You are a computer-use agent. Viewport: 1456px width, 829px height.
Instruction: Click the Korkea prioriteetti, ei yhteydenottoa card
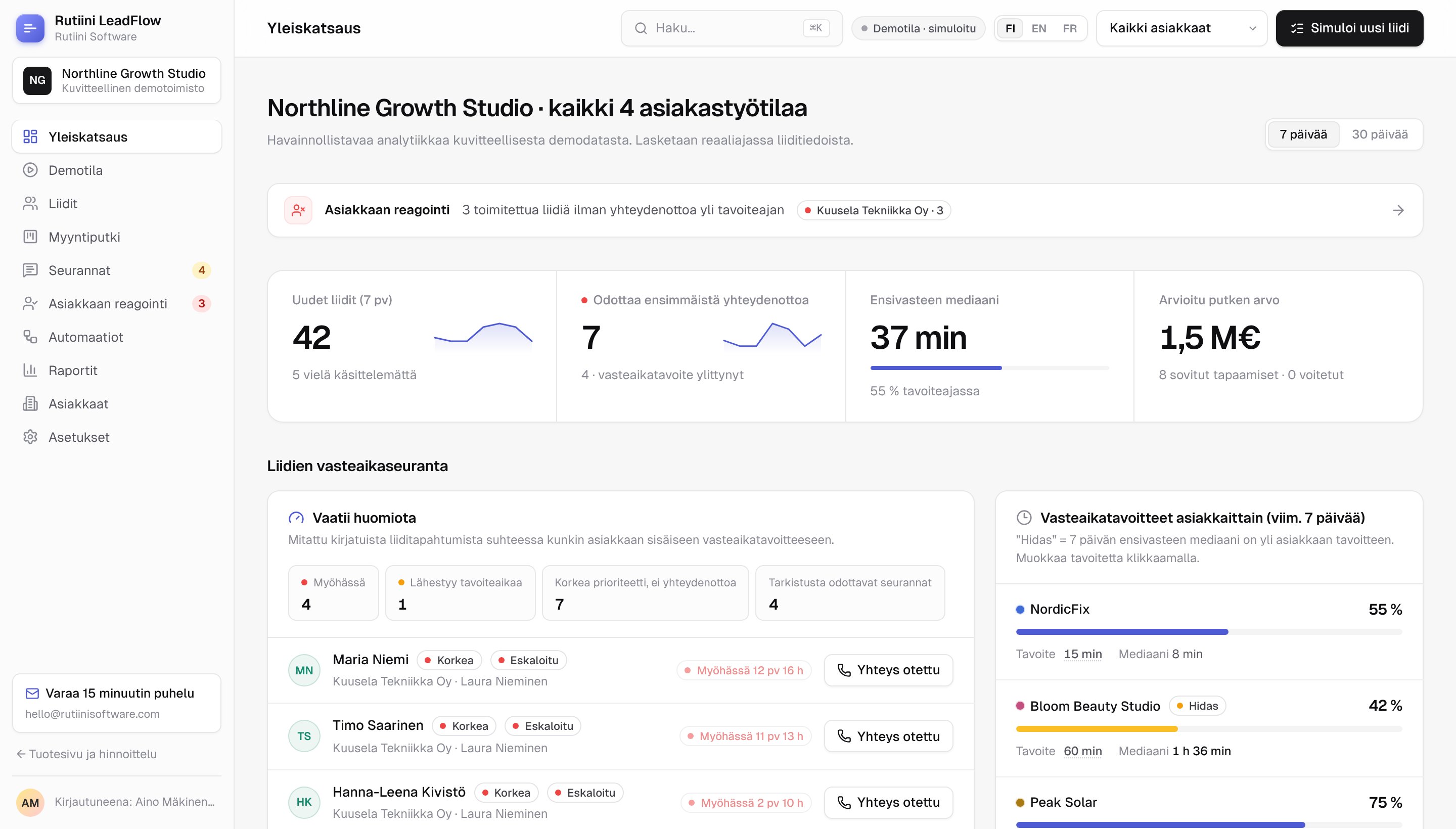tap(645, 593)
